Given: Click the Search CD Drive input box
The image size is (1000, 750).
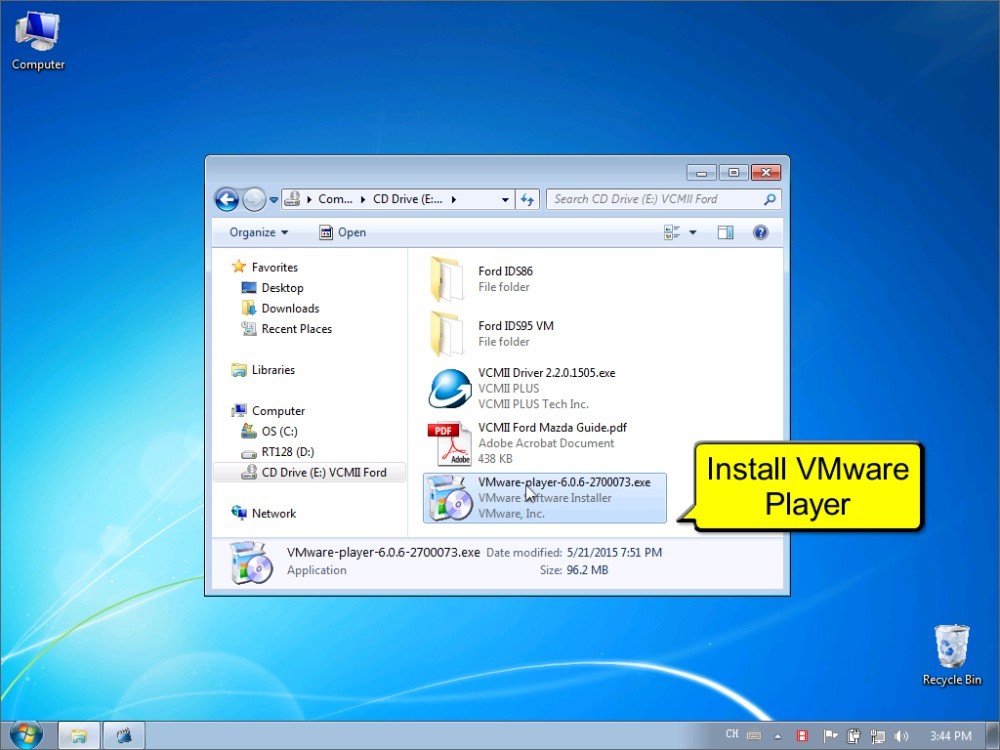Looking at the screenshot, I should [x=655, y=199].
